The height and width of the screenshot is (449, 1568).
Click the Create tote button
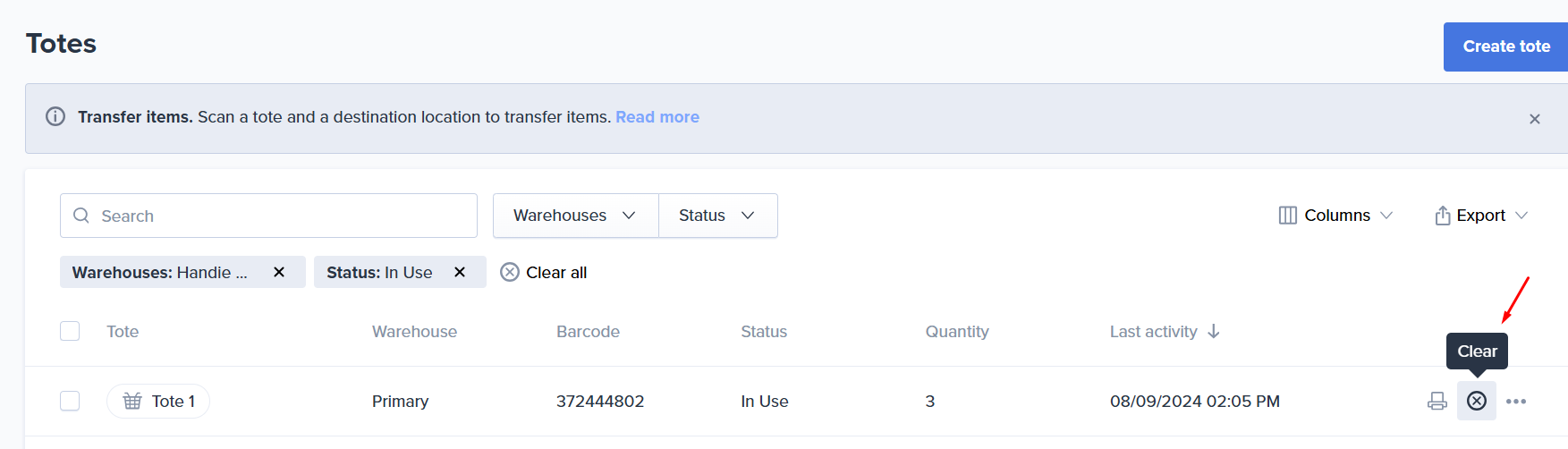[1506, 47]
